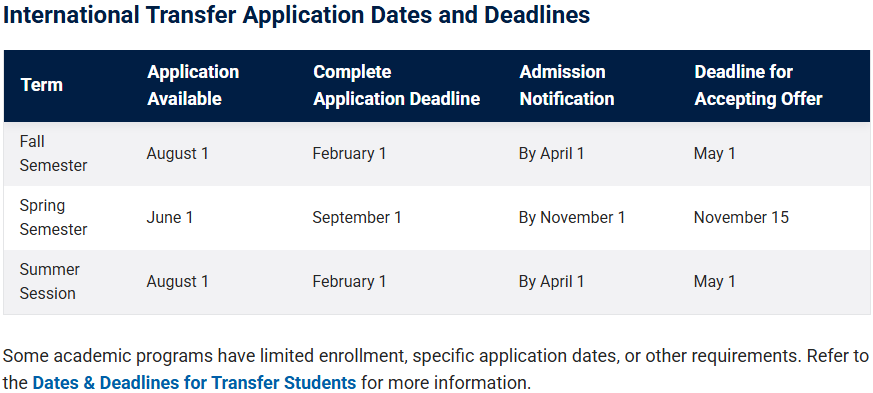The width and height of the screenshot is (873, 393).
Task: Select the Spring Semester row label
Action: pyautogui.click(x=53, y=218)
